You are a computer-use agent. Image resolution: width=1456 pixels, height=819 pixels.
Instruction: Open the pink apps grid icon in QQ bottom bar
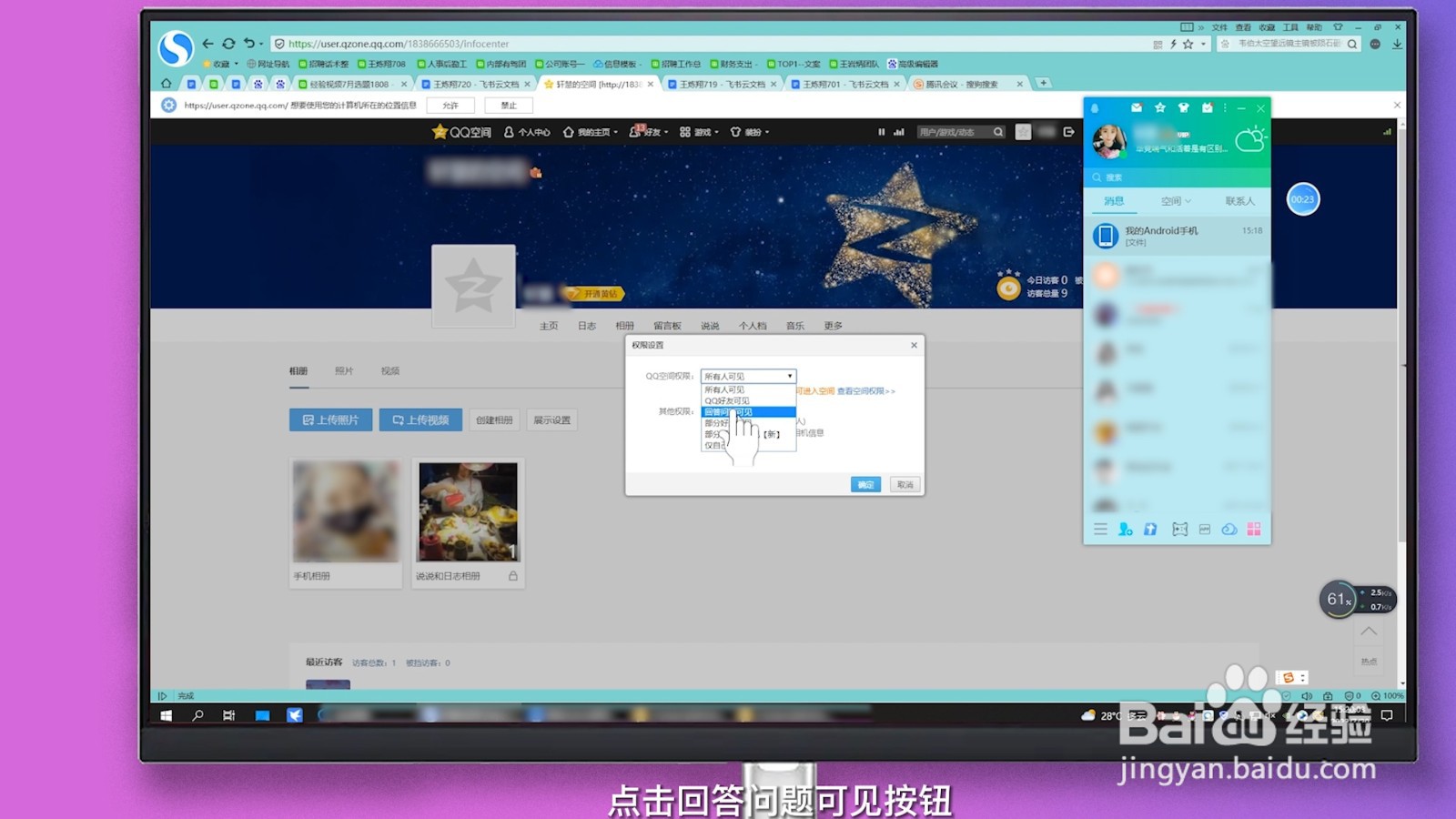pyautogui.click(x=1254, y=529)
